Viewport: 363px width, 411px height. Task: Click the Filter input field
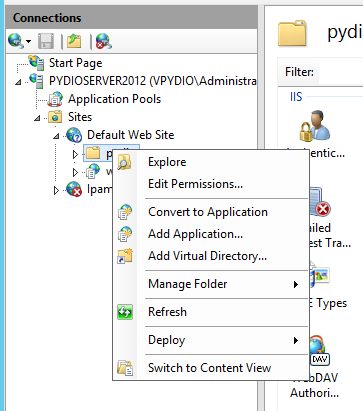(x=341, y=72)
